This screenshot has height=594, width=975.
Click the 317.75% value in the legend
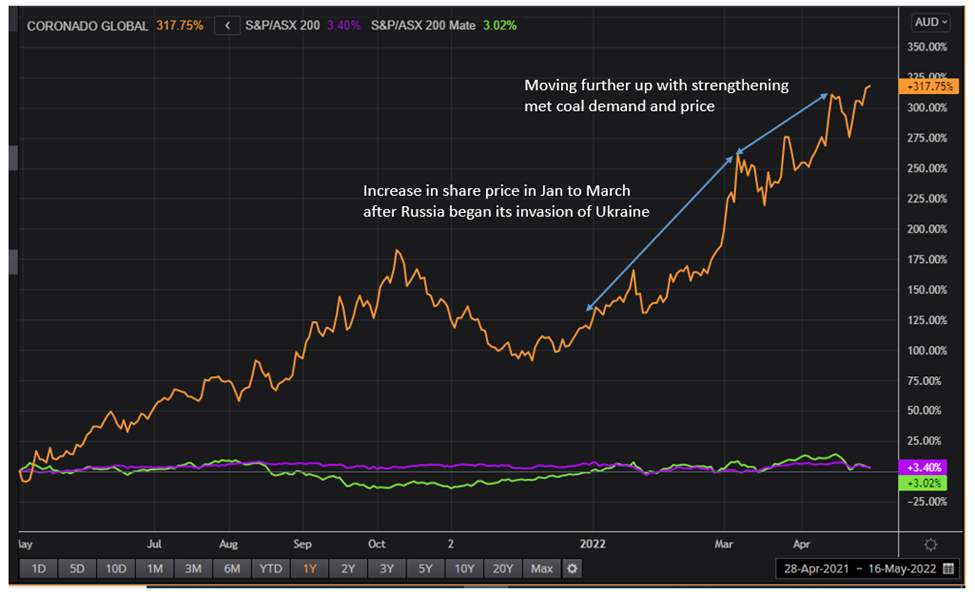click(180, 26)
